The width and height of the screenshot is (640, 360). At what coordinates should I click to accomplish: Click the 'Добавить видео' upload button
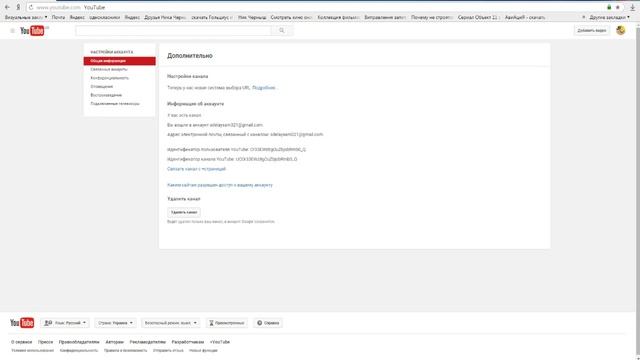tap(591, 31)
